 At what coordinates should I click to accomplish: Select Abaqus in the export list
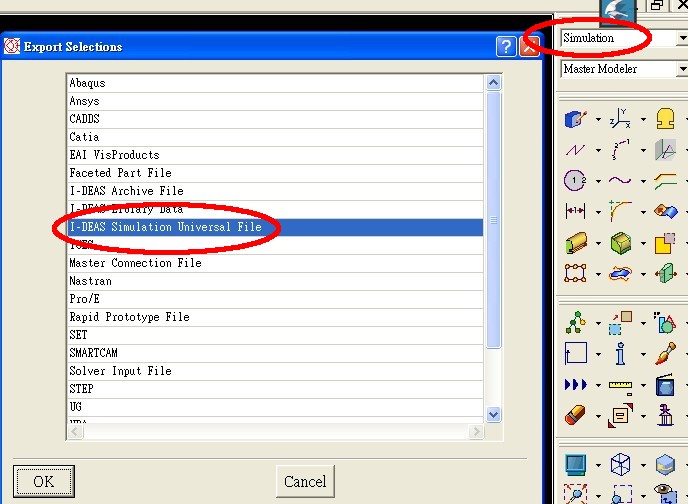(x=275, y=83)
